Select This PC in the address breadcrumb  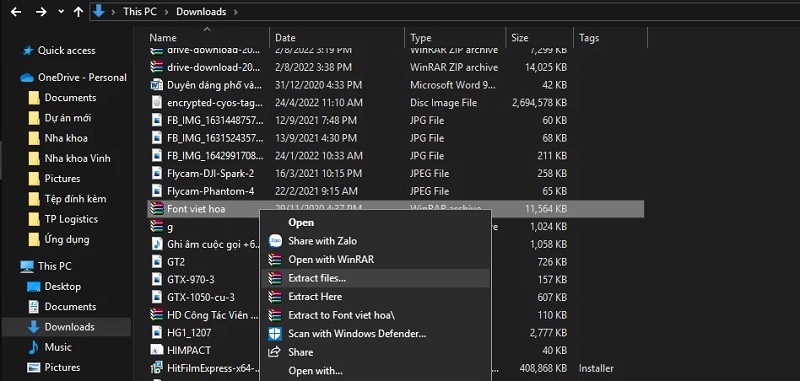pyautogui.click(x=140, y=12)
